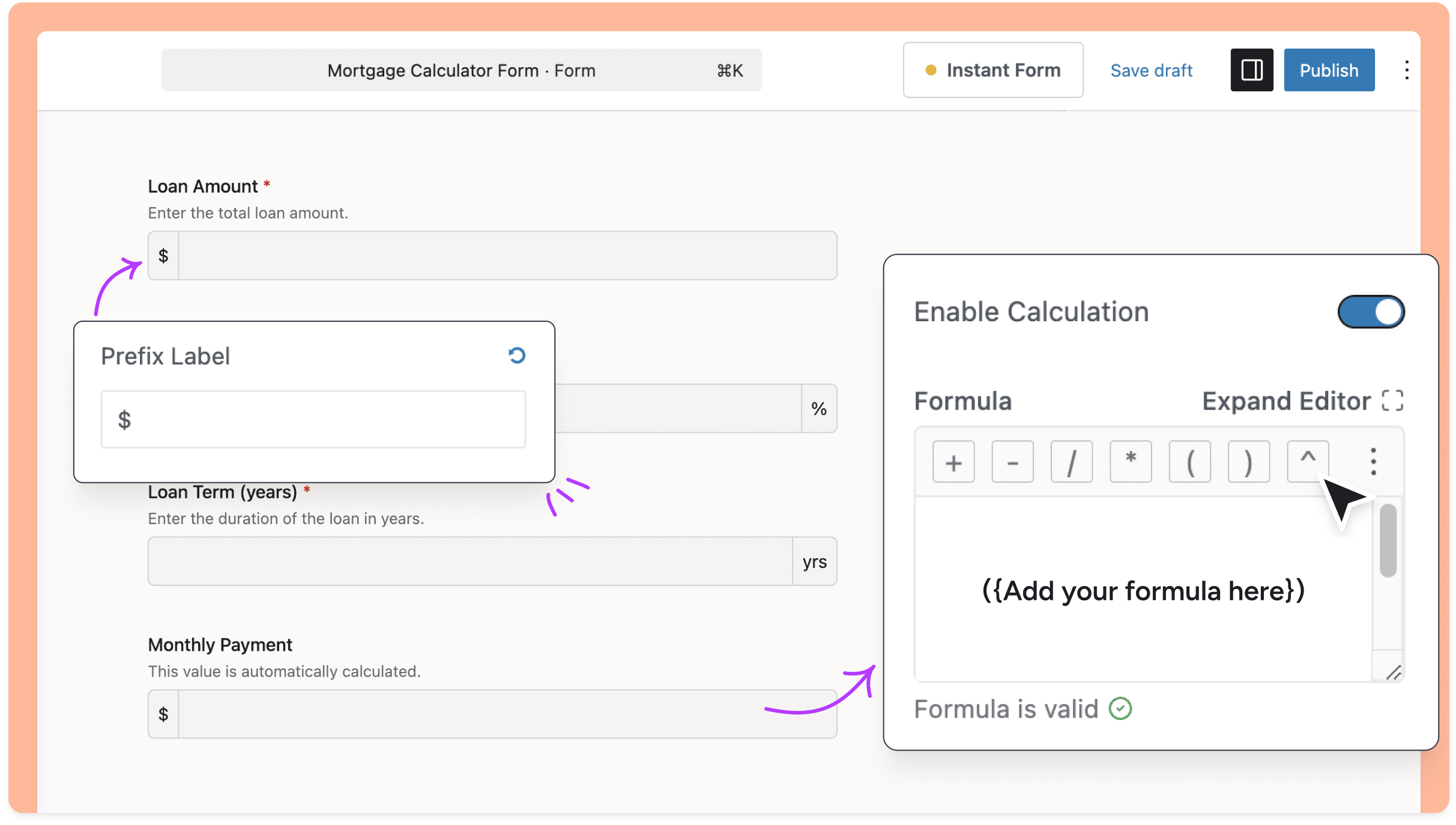1456x825 pixels.
Task: Toggle the settings sidebar panel icon
Action: pyautogui.click(x=1251, y=70)
